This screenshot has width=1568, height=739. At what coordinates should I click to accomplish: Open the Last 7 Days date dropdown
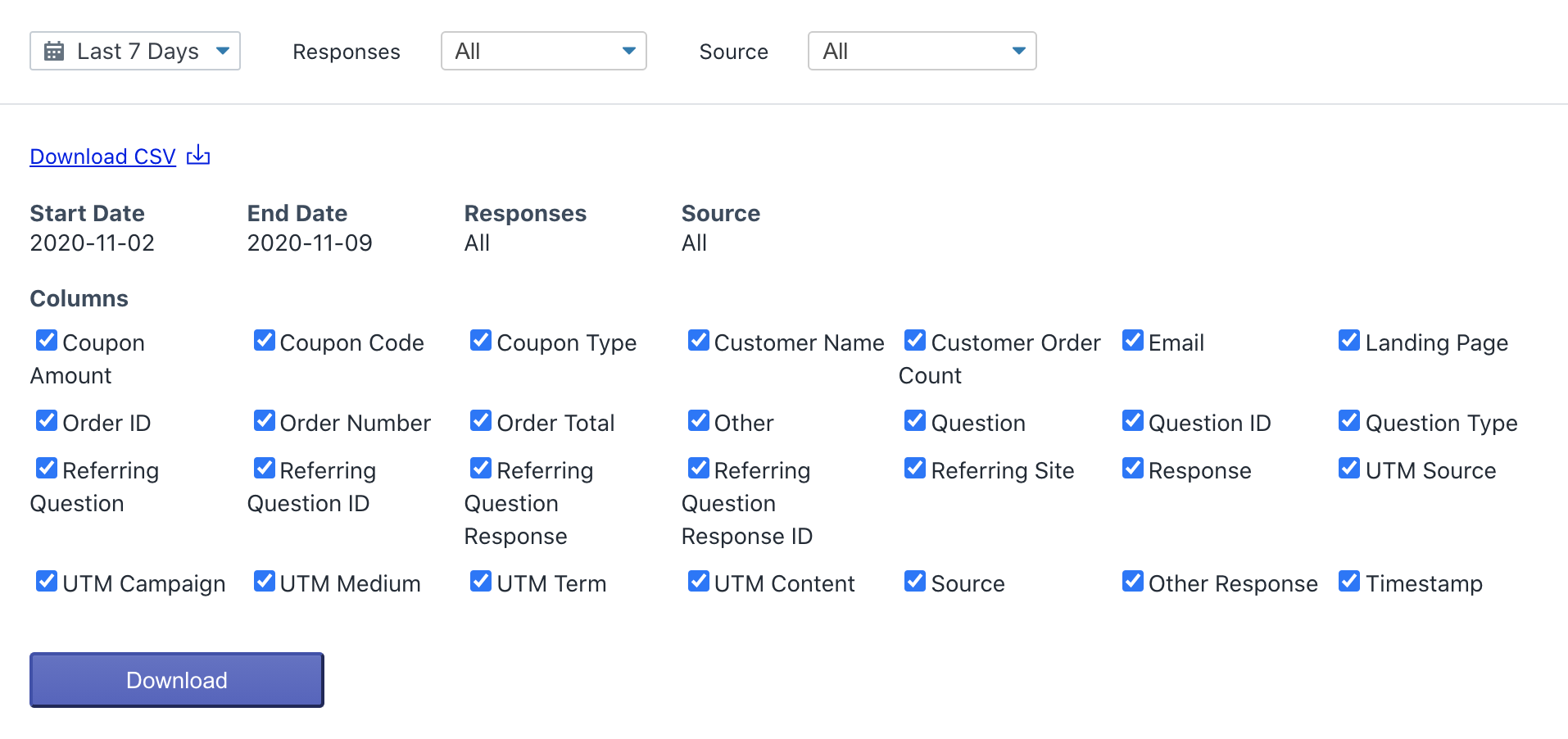[x=135, y=51]
